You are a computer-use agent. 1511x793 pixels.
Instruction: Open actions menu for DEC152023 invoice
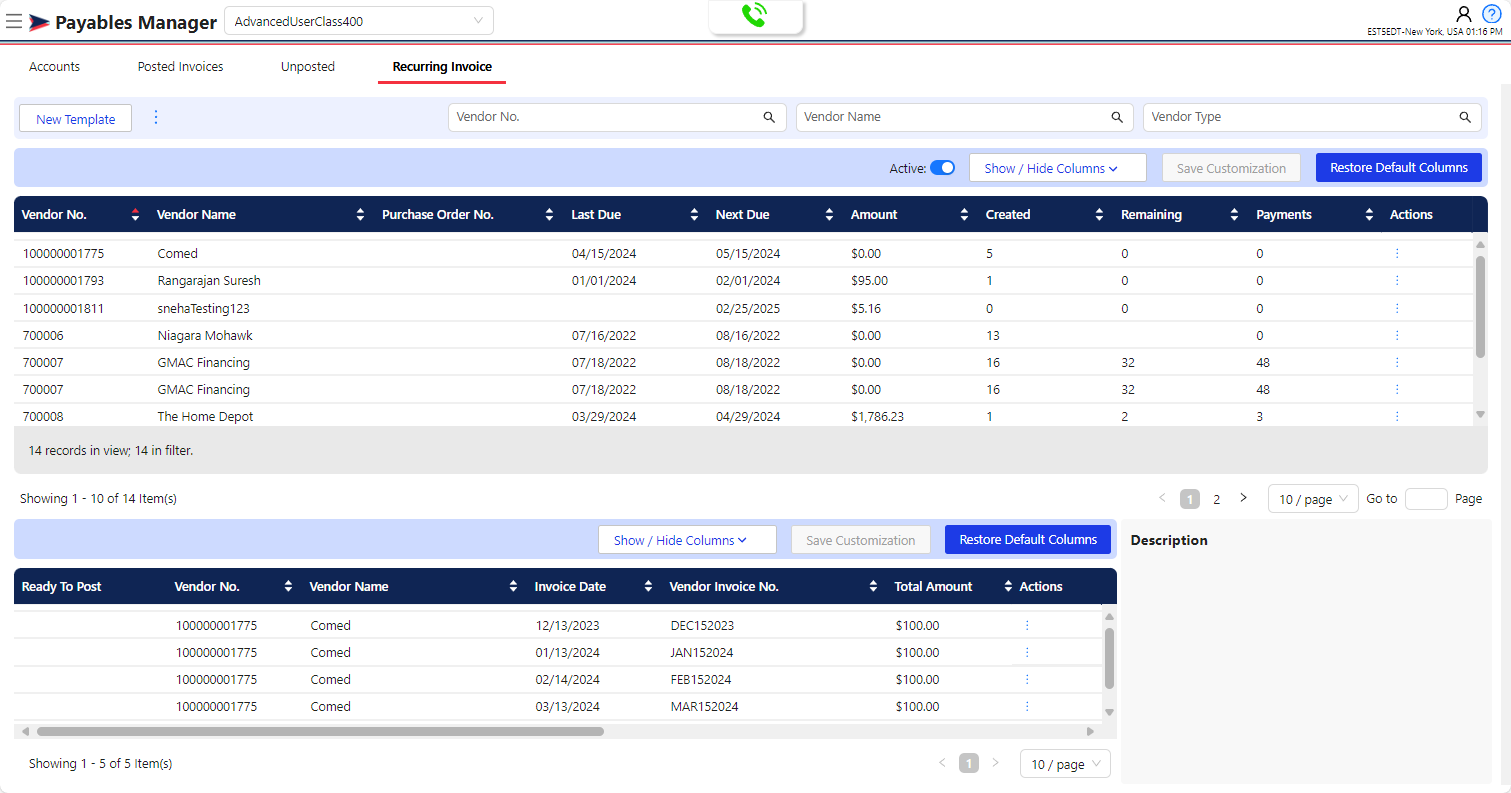[1027, 625]
